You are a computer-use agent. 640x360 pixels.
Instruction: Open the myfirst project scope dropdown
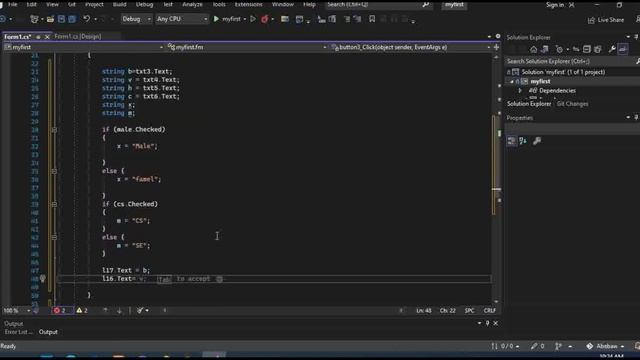tap(84, 47)
